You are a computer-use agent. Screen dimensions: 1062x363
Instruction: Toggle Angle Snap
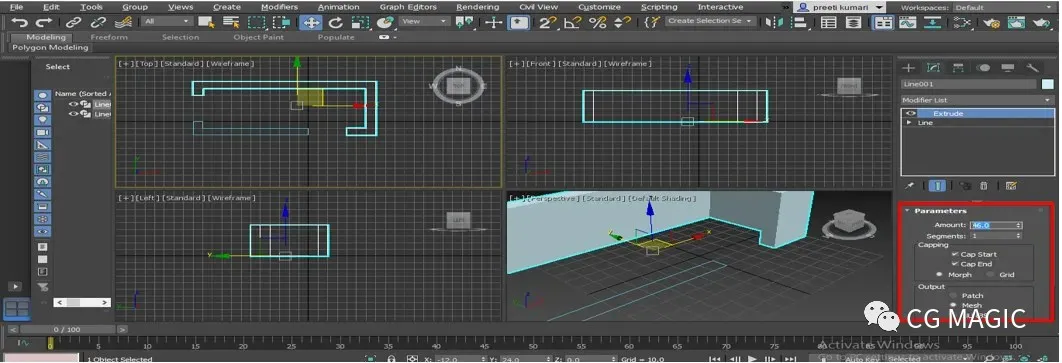(x=572, y=22)
